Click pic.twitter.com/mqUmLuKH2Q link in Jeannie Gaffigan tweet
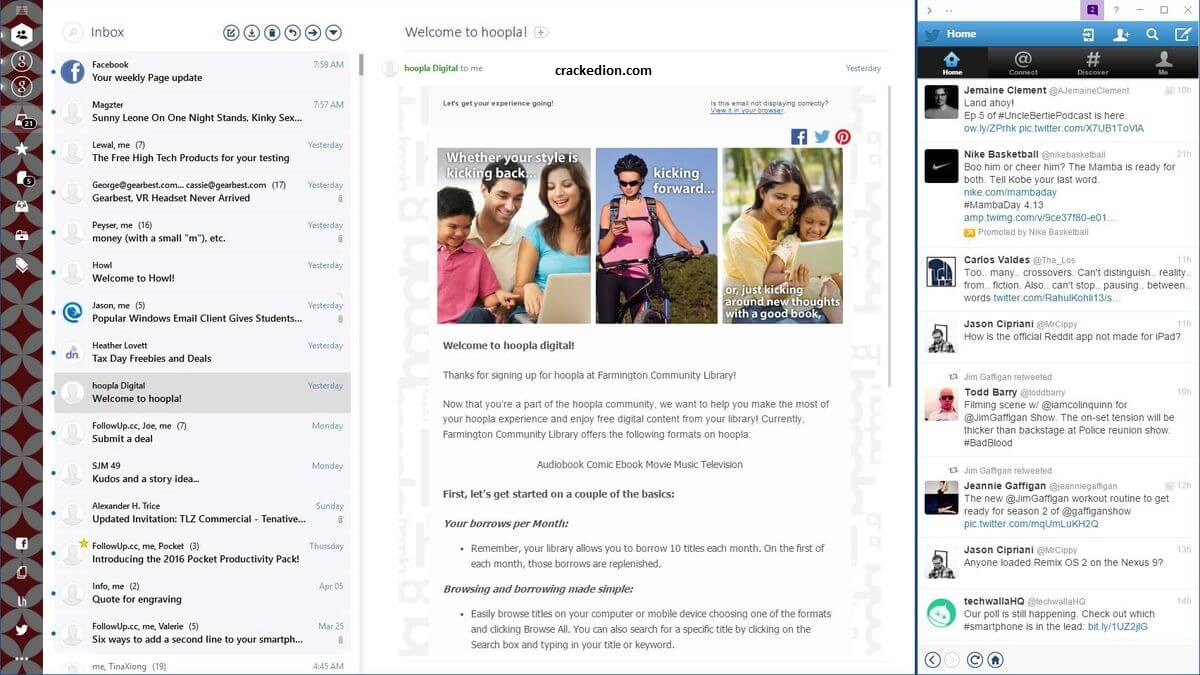1200x675 pixels. pos(1031,524)
